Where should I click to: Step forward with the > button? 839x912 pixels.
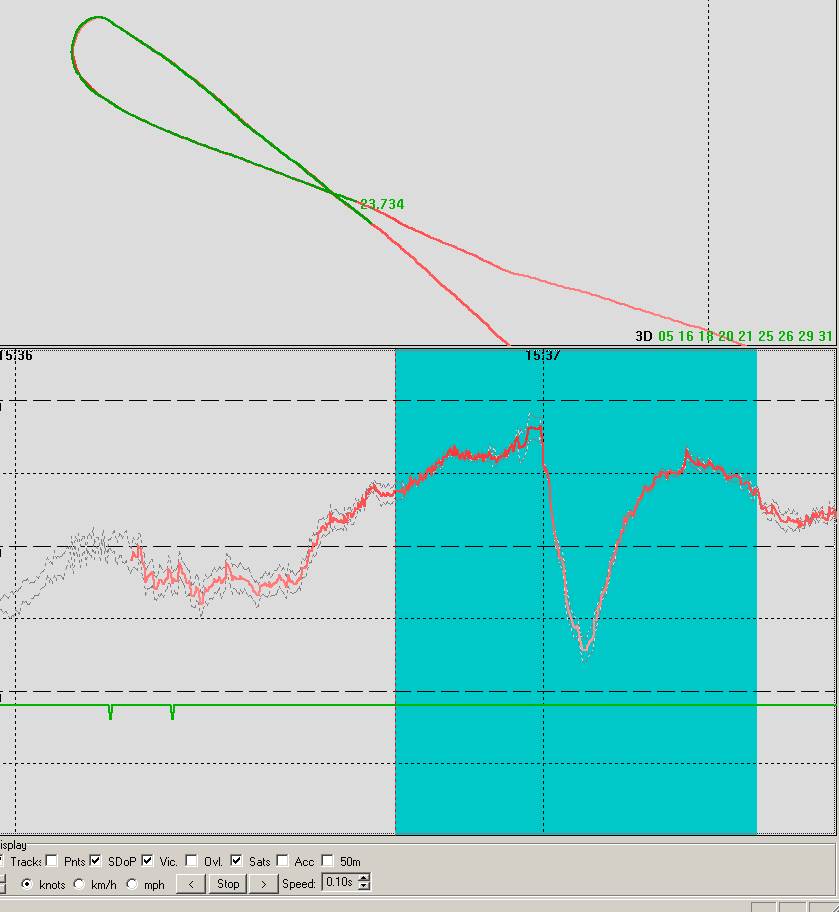coord(263,883)
